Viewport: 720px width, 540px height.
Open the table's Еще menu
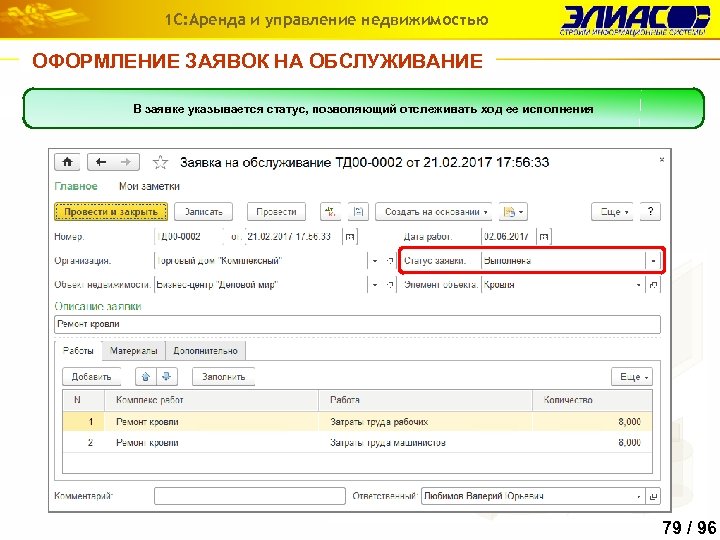point(632,377)
